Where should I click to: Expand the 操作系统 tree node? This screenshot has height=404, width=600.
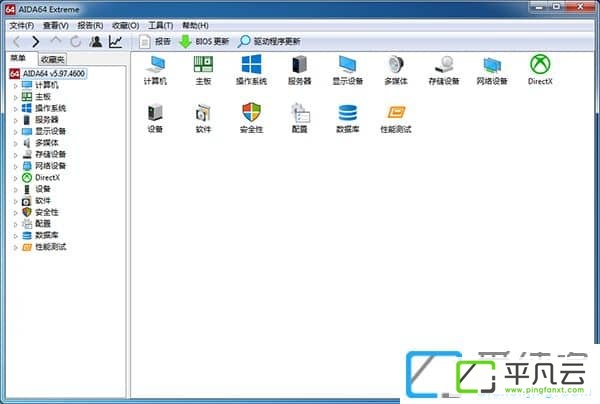16,109
